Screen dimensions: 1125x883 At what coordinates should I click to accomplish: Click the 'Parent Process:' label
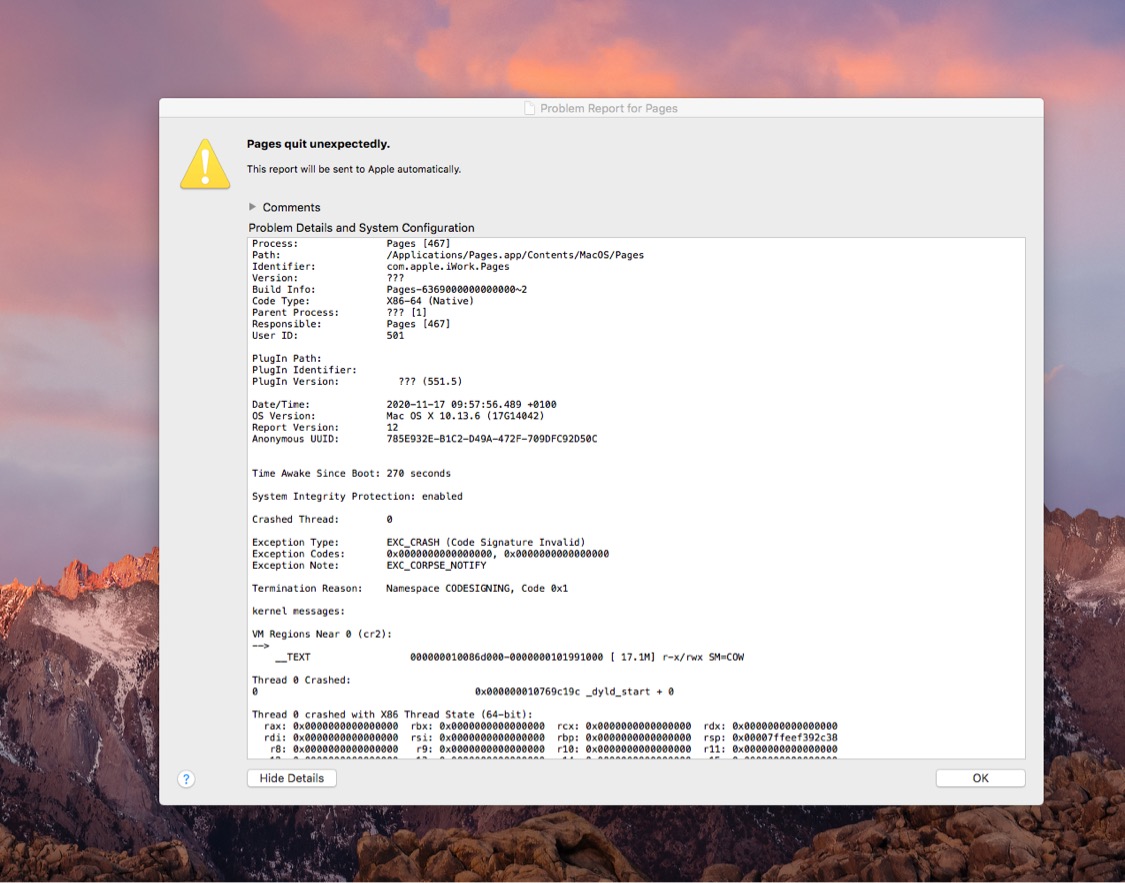pyautogui.click(x=296, y=313)
